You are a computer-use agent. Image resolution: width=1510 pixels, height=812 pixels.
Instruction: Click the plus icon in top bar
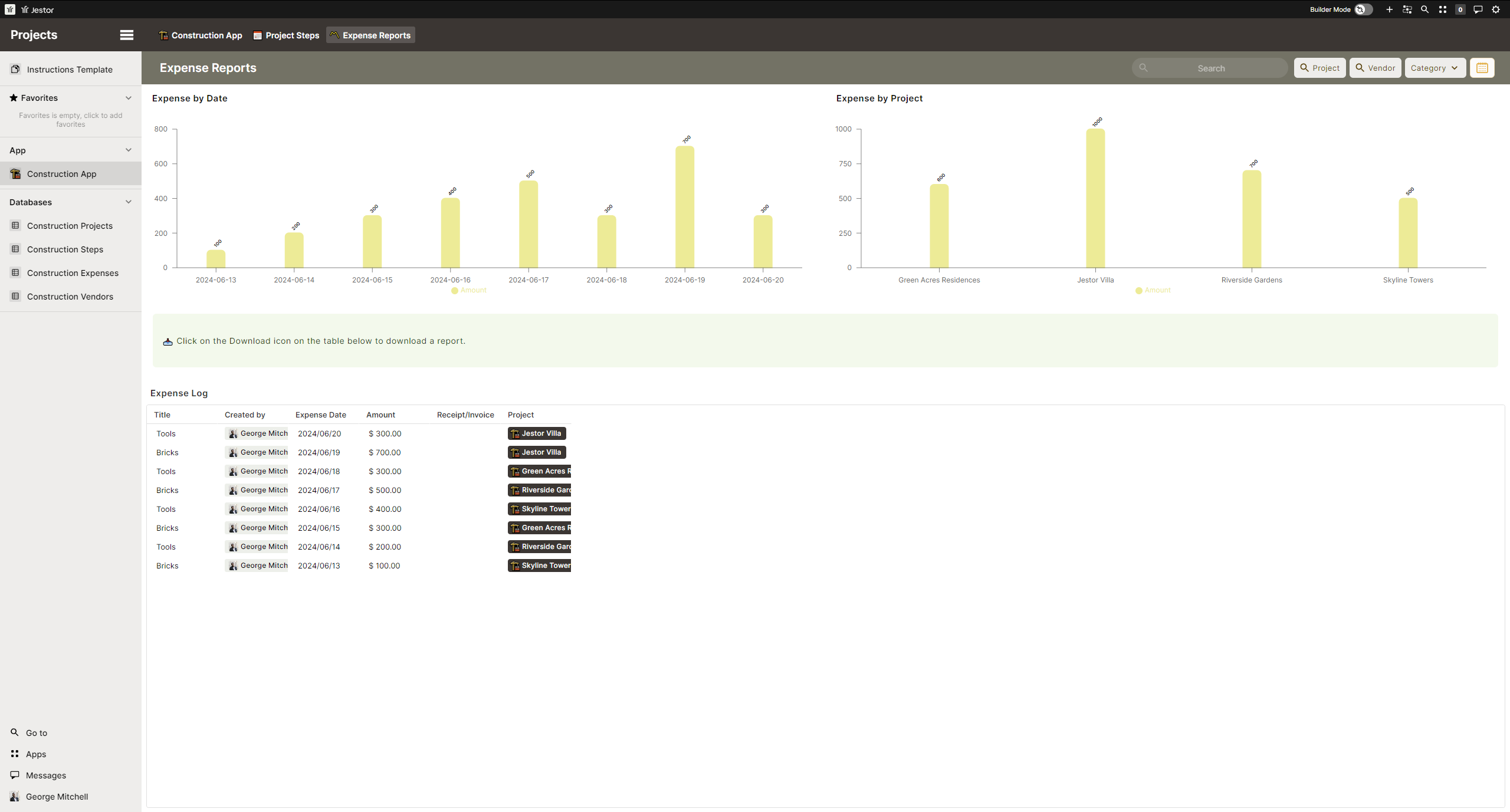point(1389,9)
